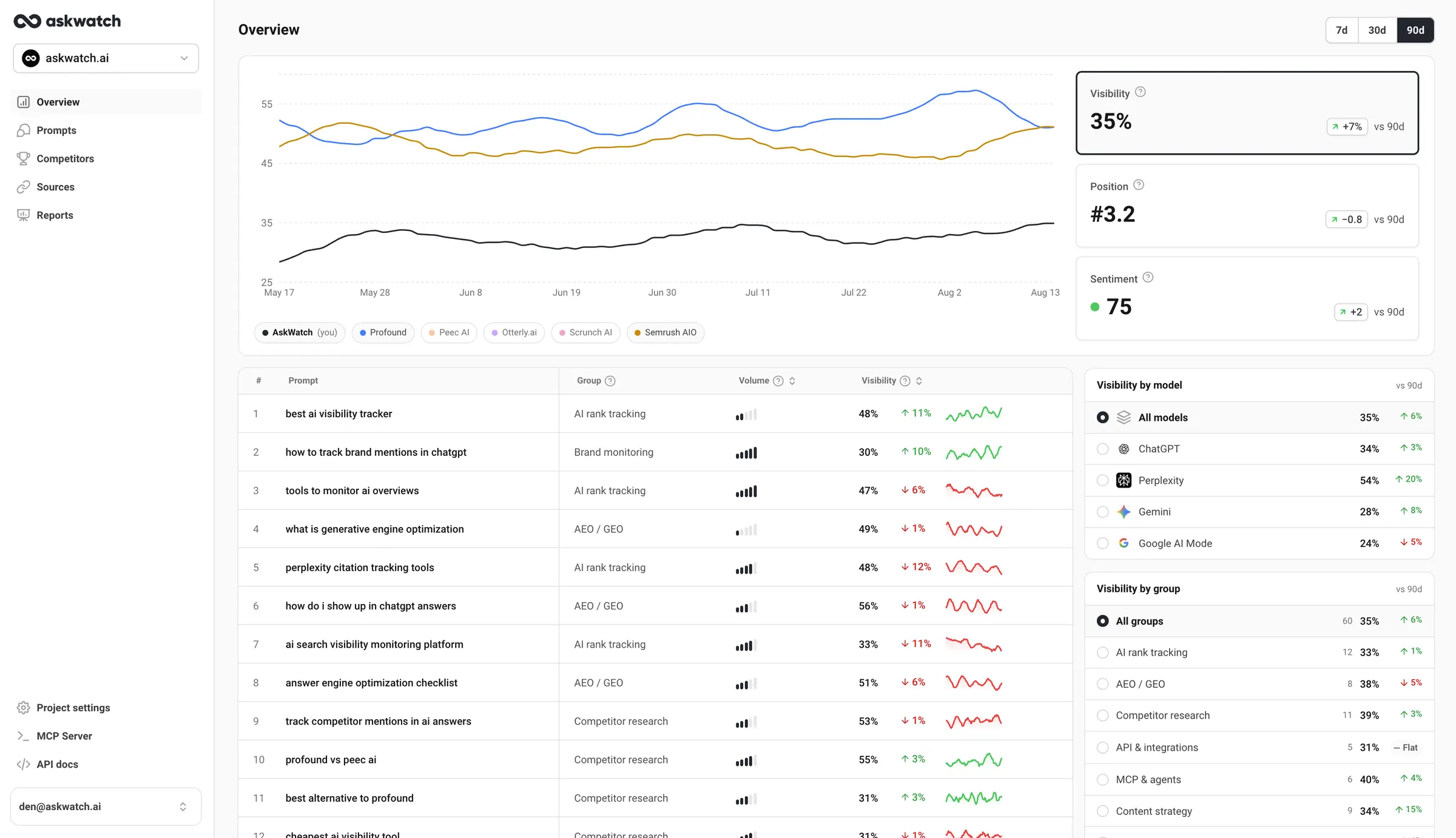This screenshot has height=838, width=1456.
Task: Select the Google AI Mode radio button
Action: click(x=1103, y=543)
